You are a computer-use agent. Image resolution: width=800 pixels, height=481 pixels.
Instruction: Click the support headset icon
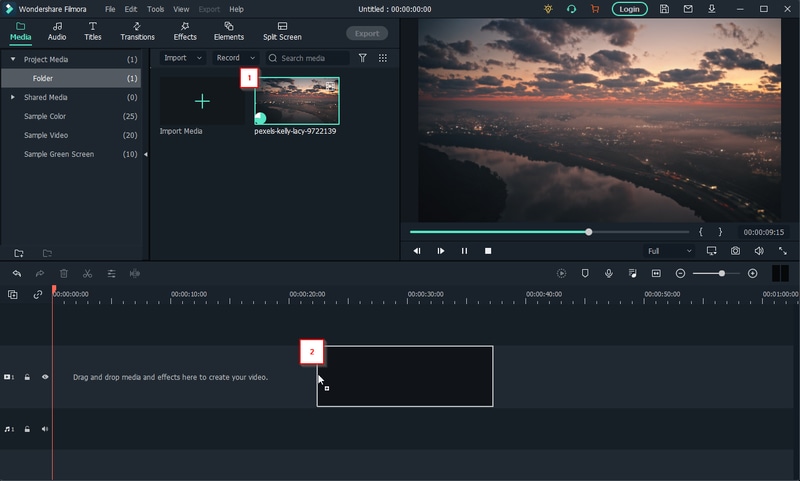pyautogui.click(x=571, y=9)
